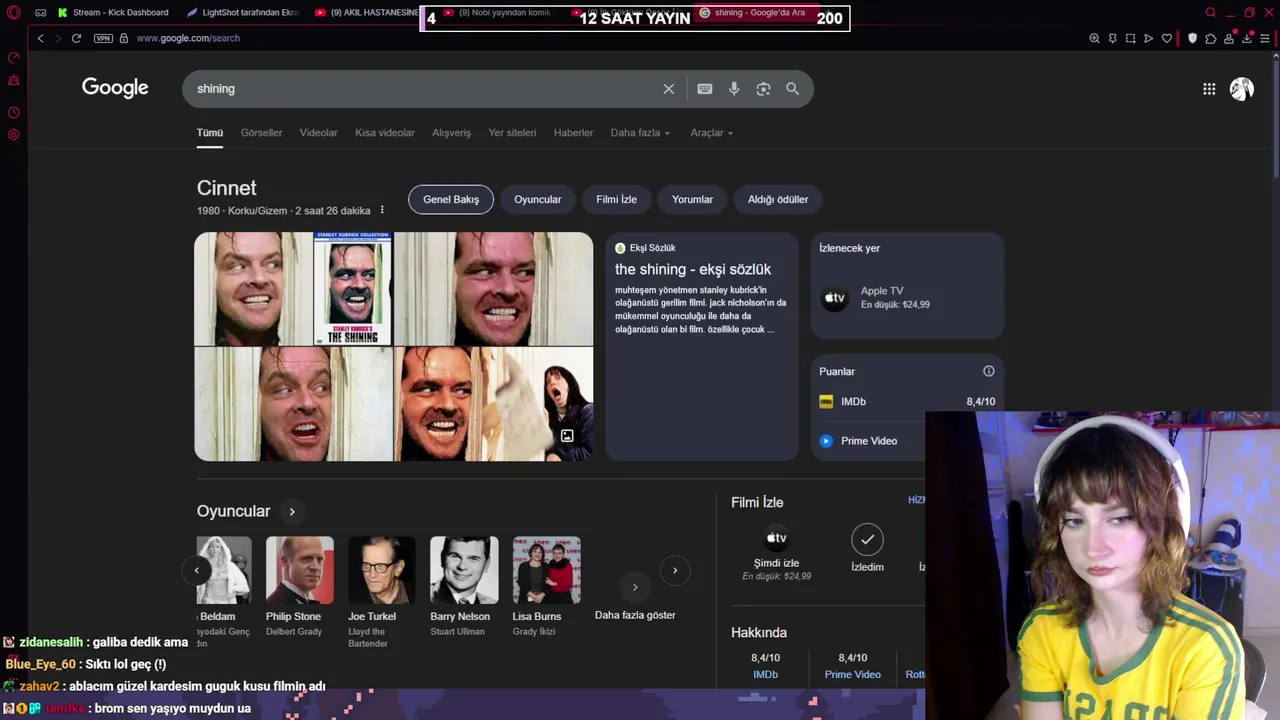Select the Alışveriş tab

coord(451,132)
